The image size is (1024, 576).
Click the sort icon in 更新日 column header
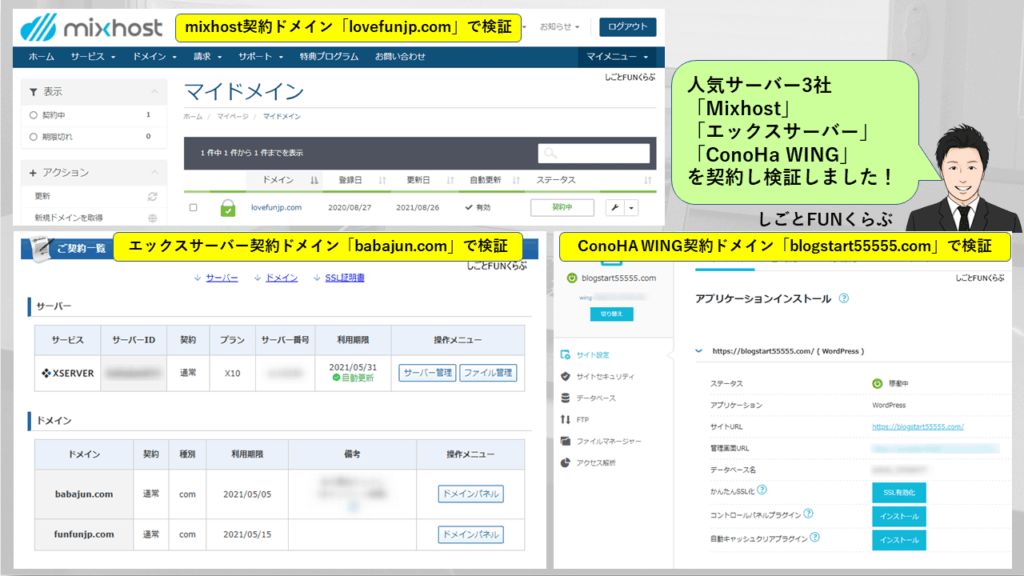pos(450,180)
